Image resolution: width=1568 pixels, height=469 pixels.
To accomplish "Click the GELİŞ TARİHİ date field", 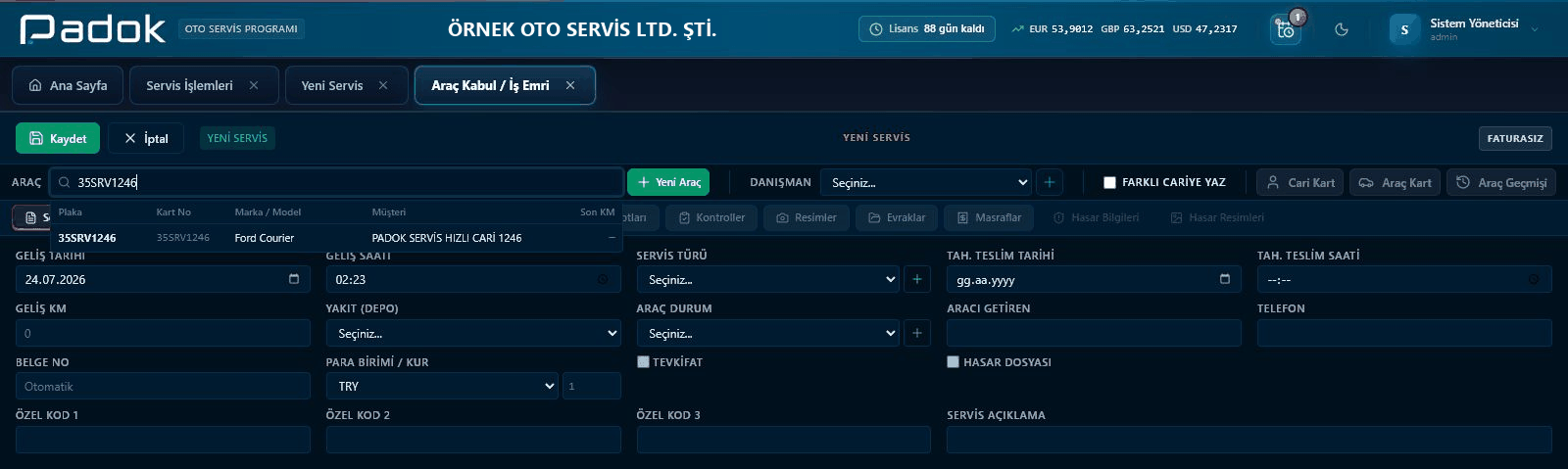I will tap(163, 279).
